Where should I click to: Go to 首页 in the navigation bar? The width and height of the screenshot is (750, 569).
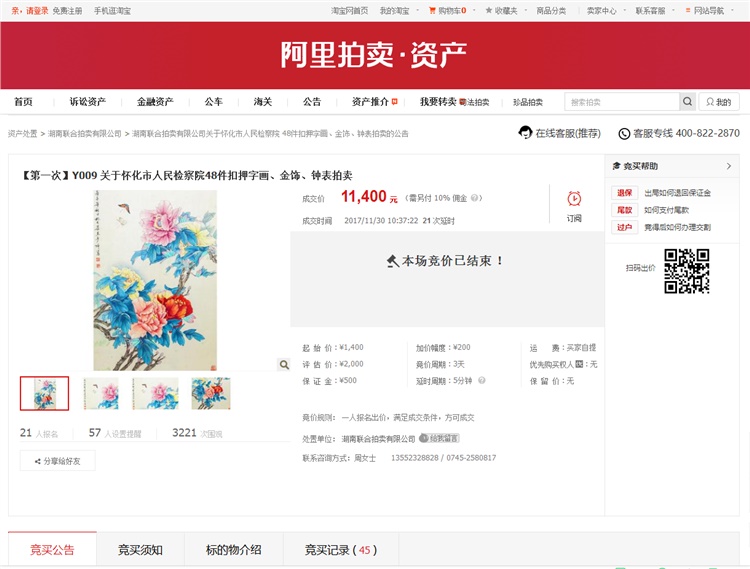point(23,101)
